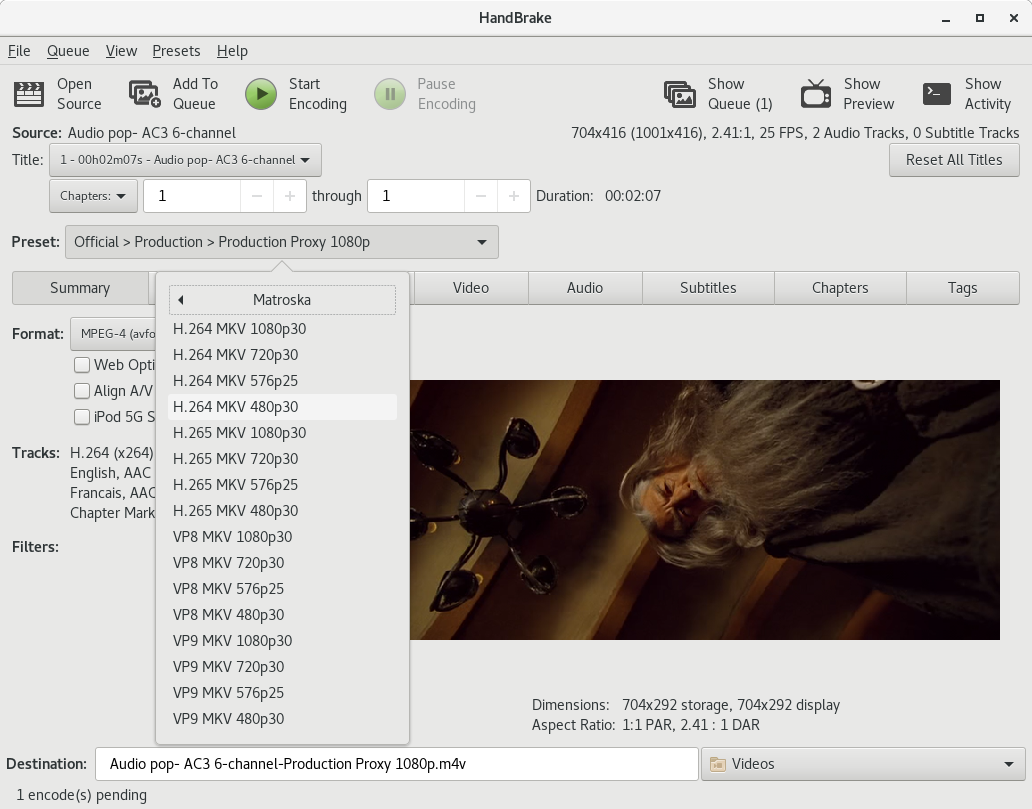Increase the start chapter with plus
The height and width of the screenshot is (809, 1032).
[x=290, y=196]
